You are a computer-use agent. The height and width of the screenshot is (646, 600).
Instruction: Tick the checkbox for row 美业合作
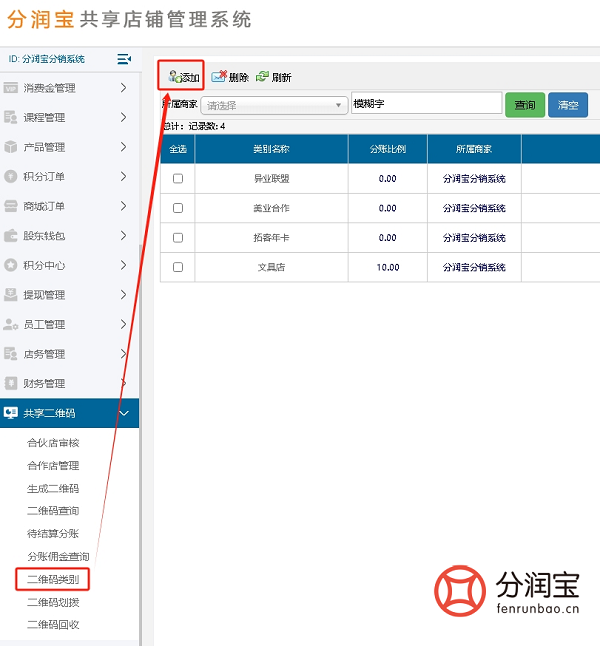(x=178, y=208)
